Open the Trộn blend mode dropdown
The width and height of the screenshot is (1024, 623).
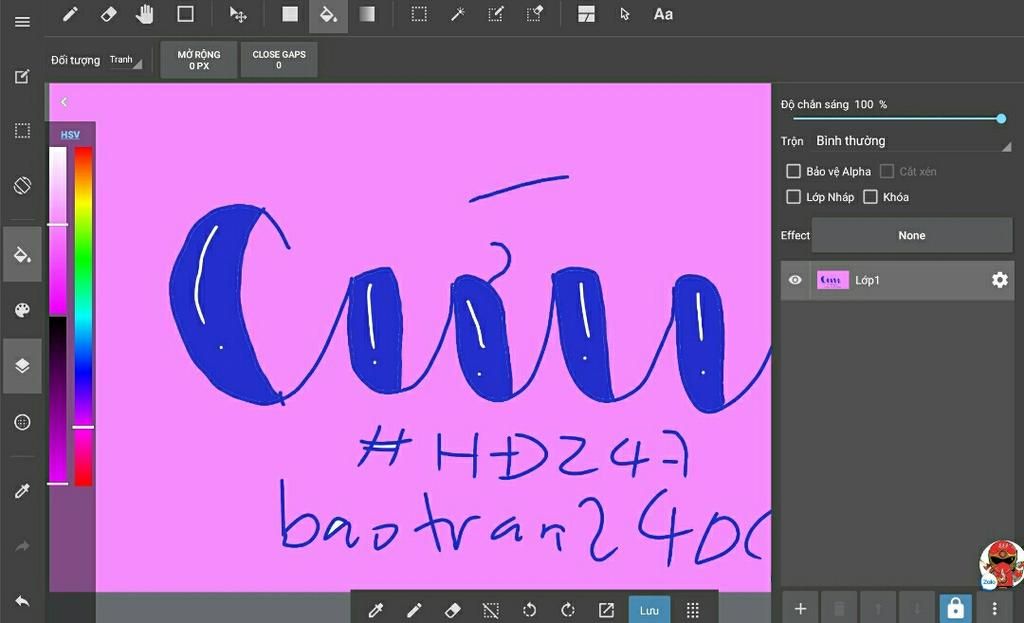(913, 141)
